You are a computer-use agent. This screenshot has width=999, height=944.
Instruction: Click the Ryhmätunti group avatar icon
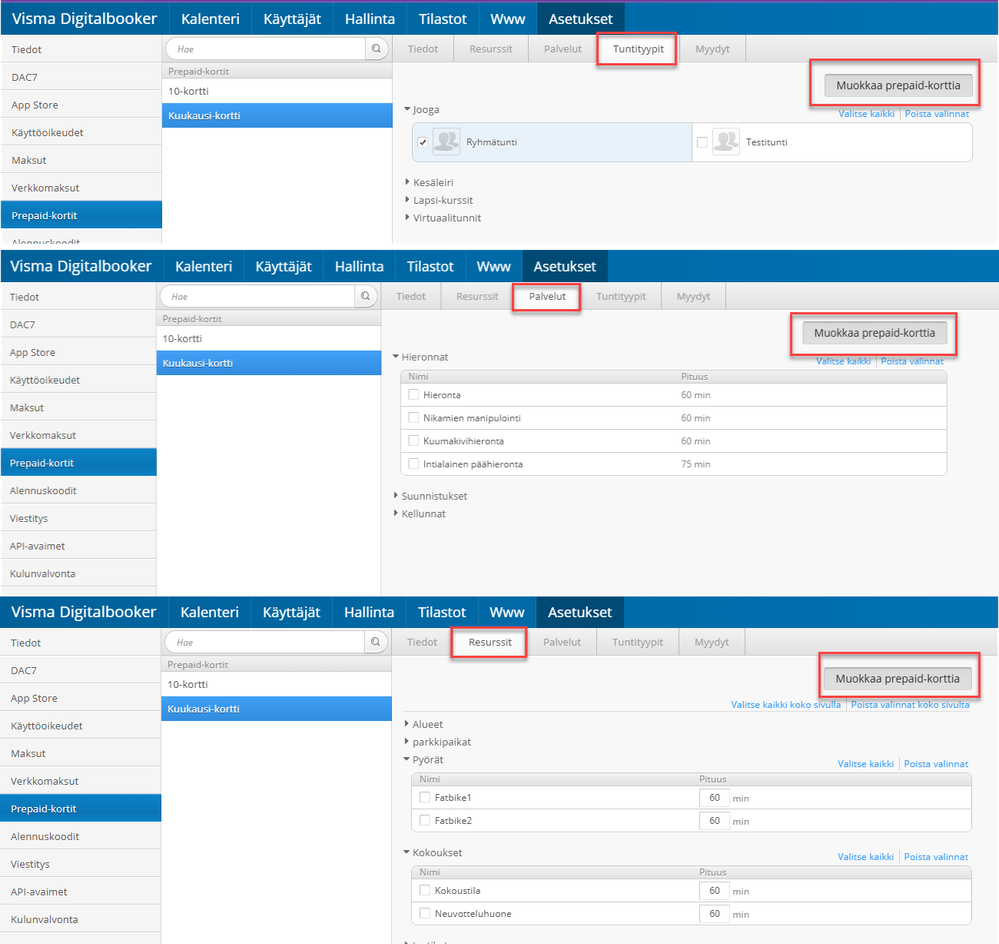(446, 141)
